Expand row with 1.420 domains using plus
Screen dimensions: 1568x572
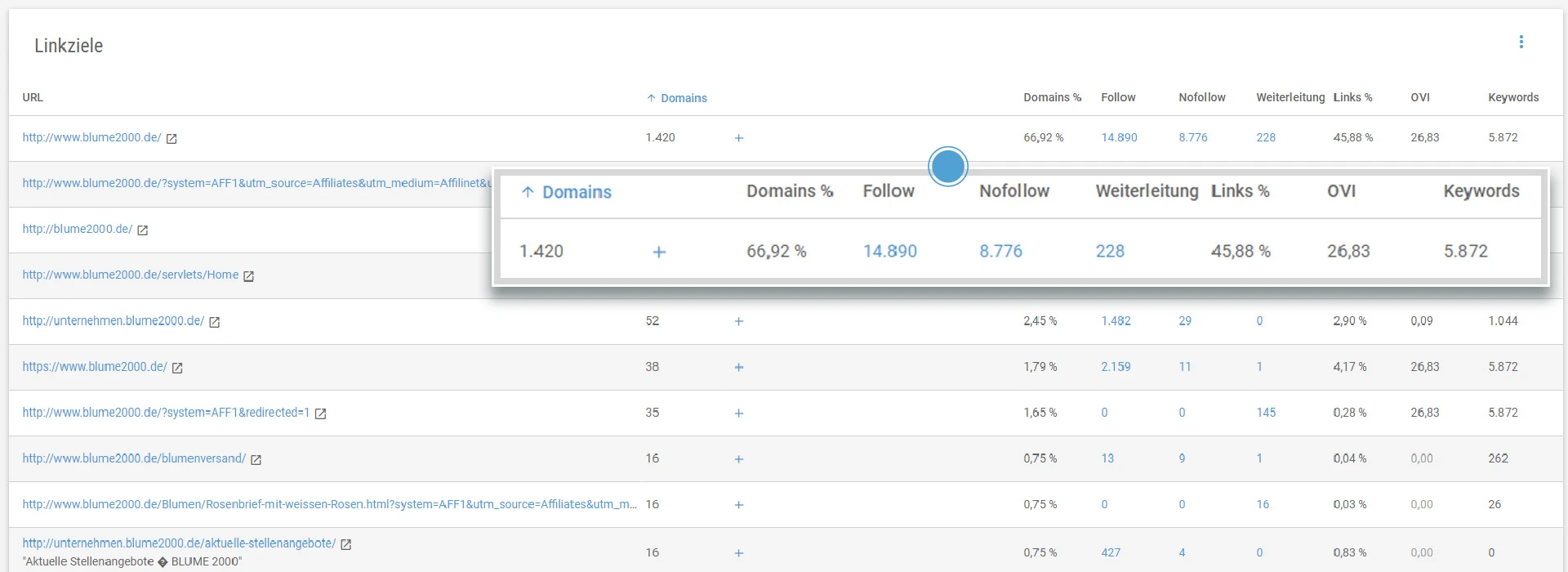tap(738, 138)
